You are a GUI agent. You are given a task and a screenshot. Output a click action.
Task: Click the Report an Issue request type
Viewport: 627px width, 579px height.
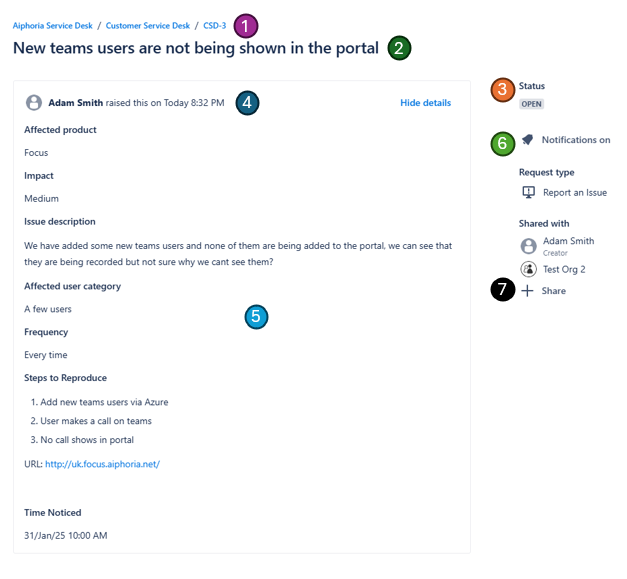[574, 192]
